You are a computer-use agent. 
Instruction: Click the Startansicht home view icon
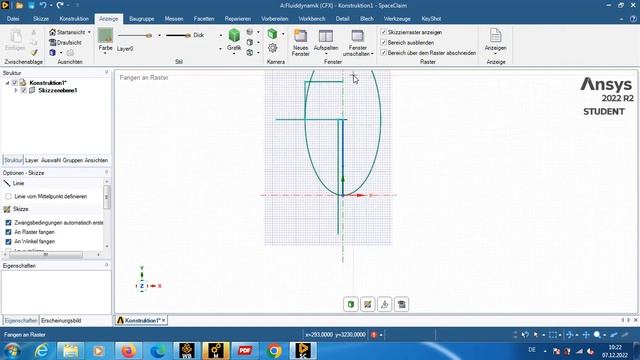click(x=52, y=32)
